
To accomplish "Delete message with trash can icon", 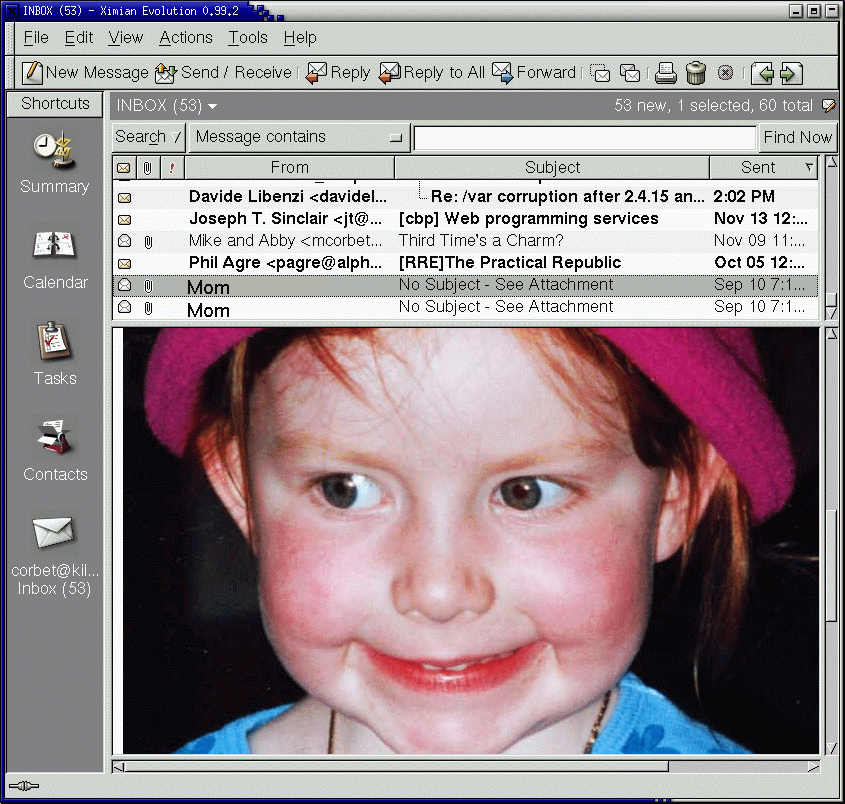I will [x=696, y=73].
